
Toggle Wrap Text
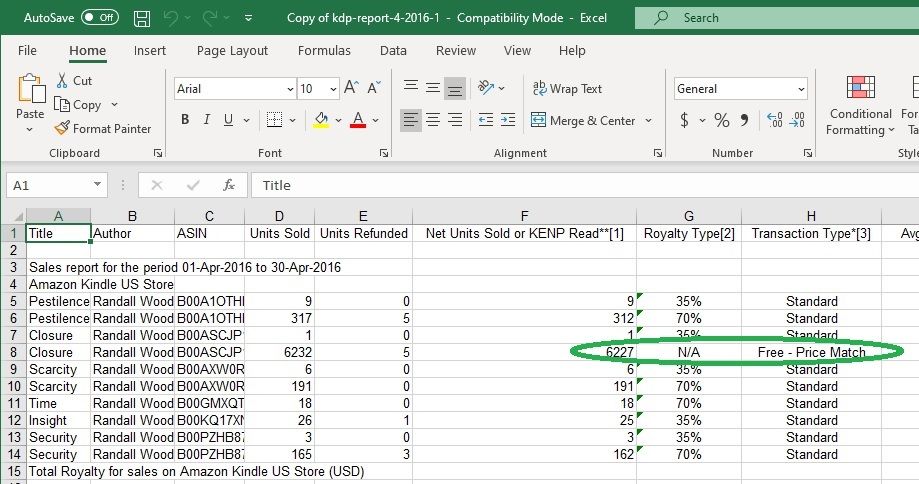tap(567, 88)
